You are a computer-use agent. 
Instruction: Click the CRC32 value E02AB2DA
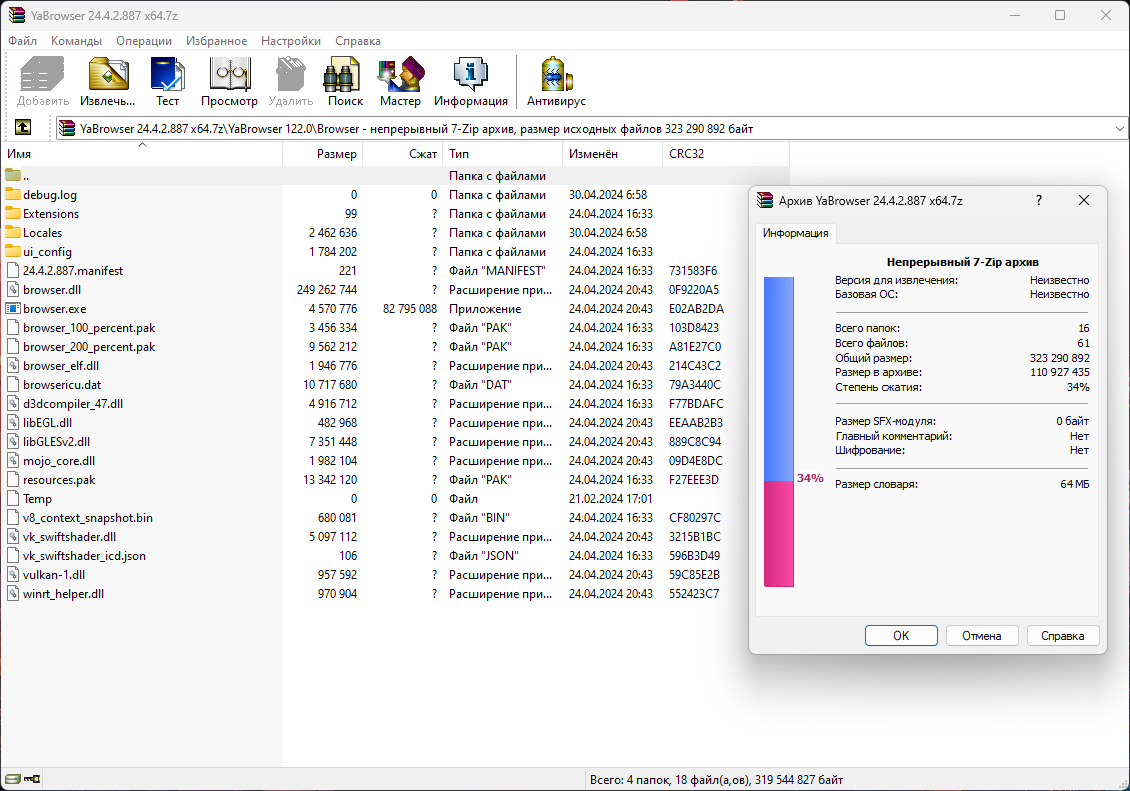(x=696, y=308)
